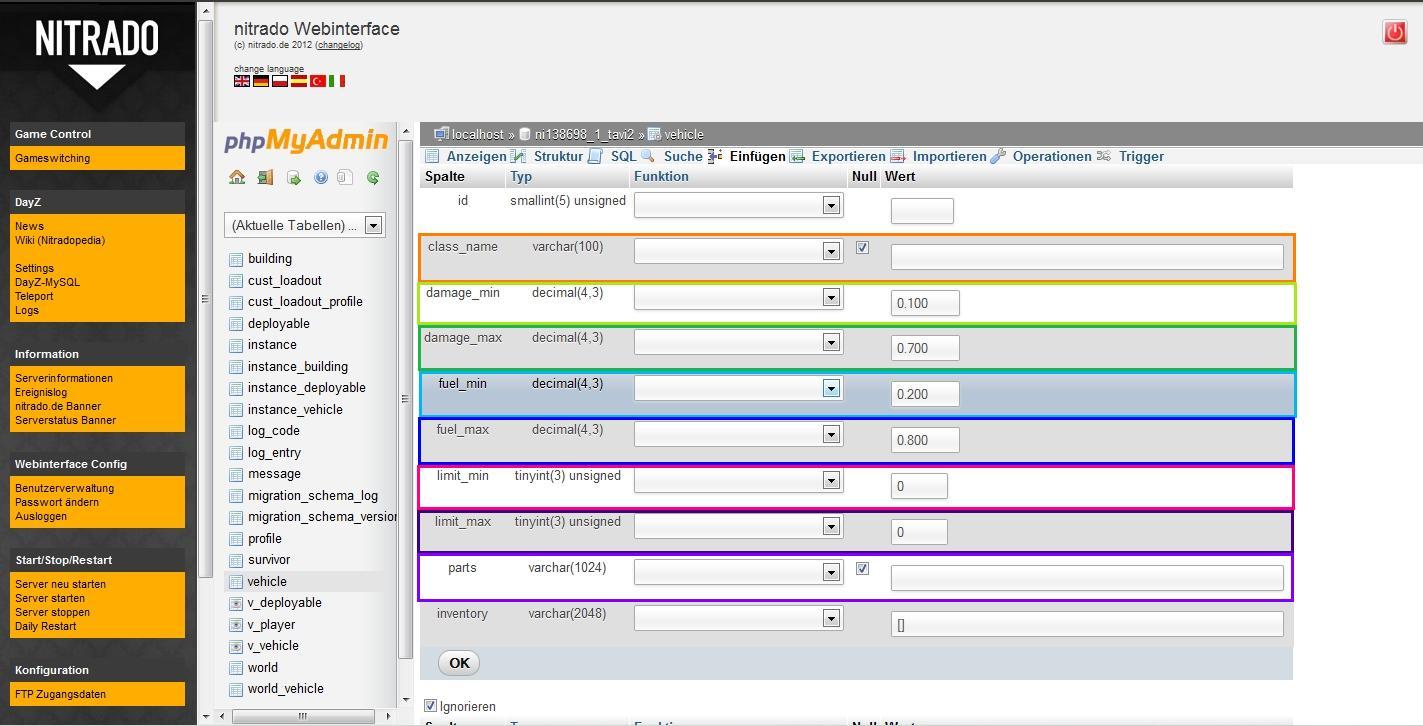Open Funktion dropdown for id row
The image size is (1423, 726).
pos(738,205)
